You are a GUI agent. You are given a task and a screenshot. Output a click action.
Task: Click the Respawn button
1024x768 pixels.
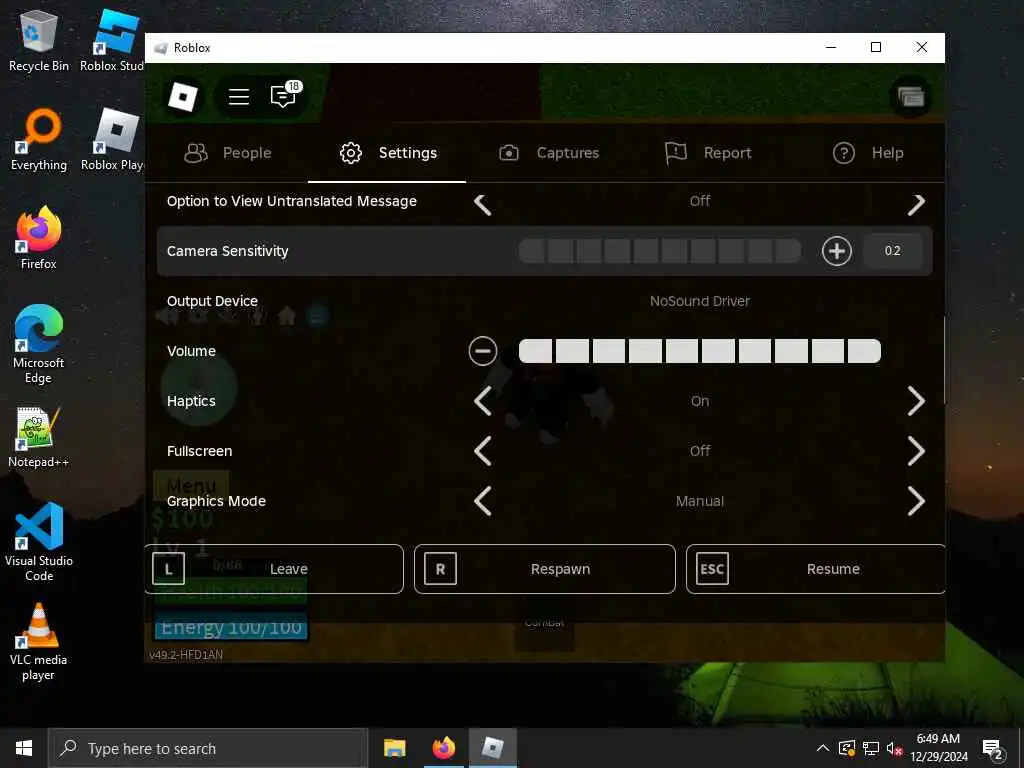545,569
